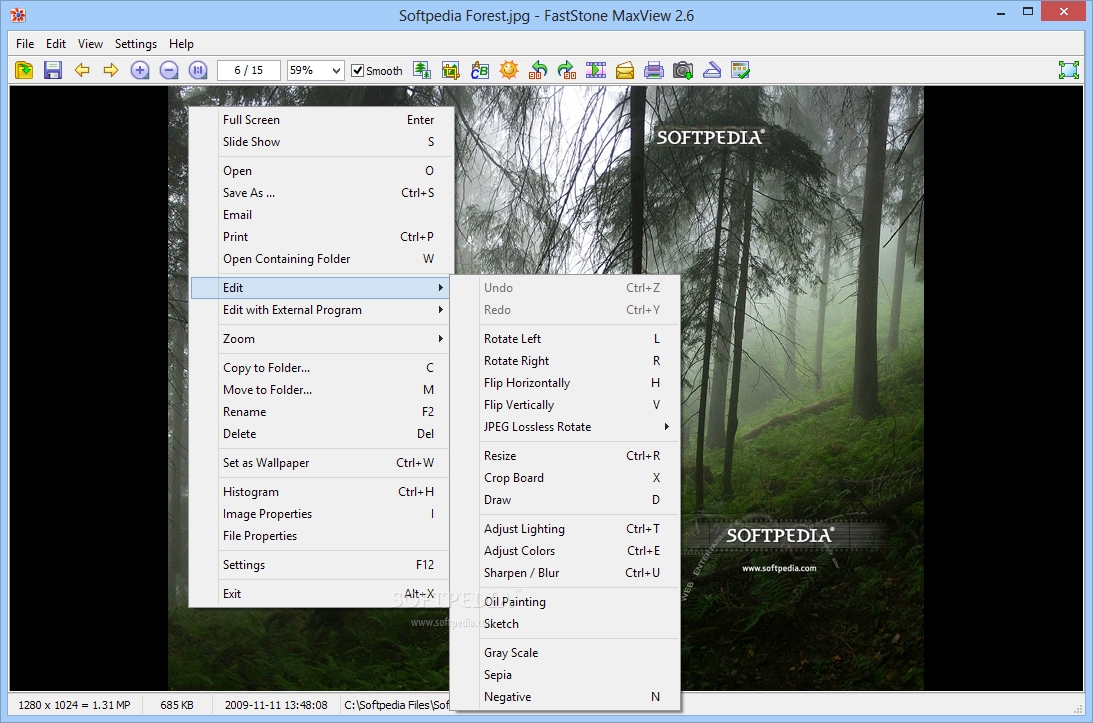Select Set as Wallpaper menu entry
The width and height of the screenshot is (1093, 723).
[x=266, y=463]
